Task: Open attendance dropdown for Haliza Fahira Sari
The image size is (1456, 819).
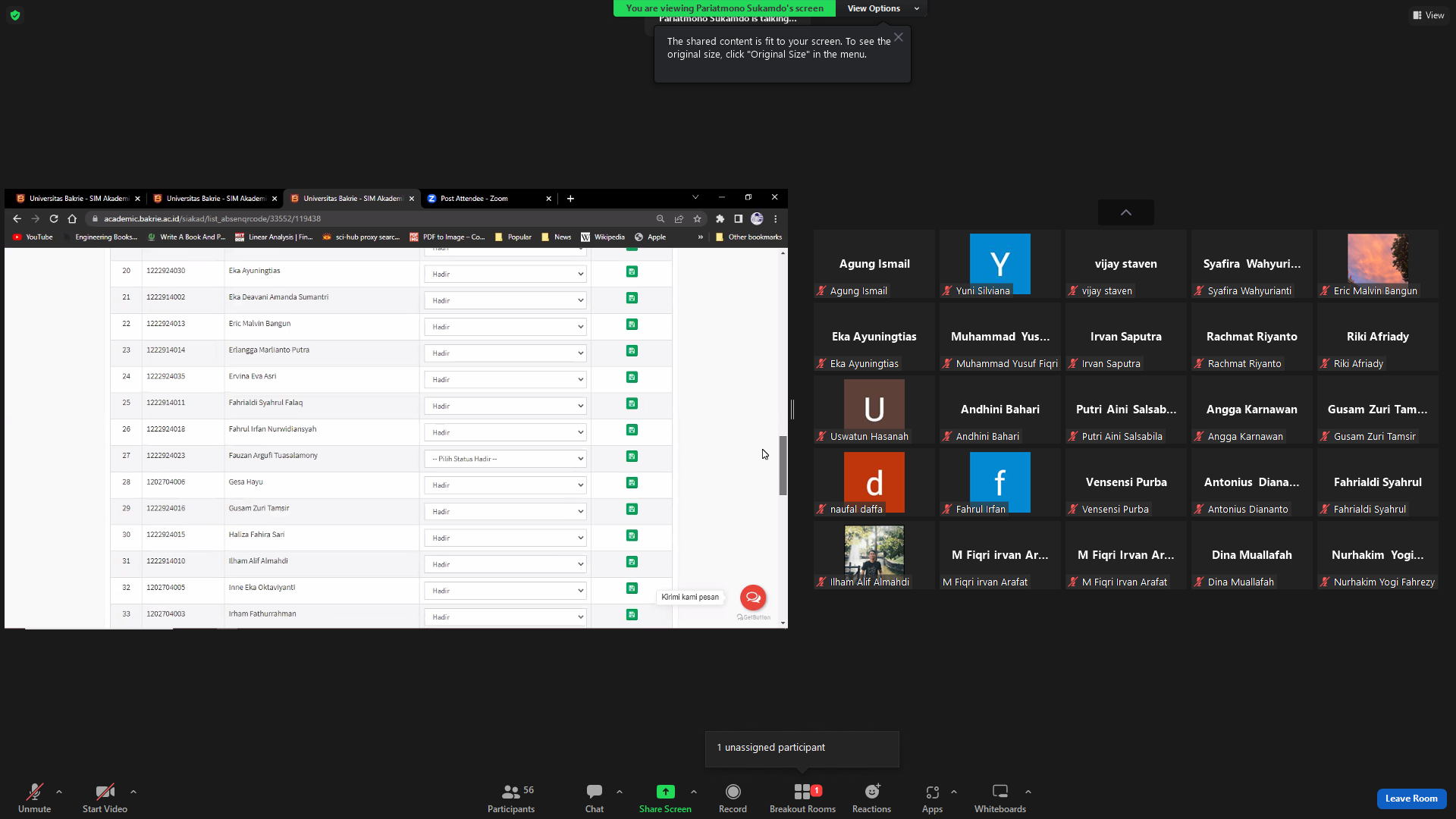Action: point(505,538)
